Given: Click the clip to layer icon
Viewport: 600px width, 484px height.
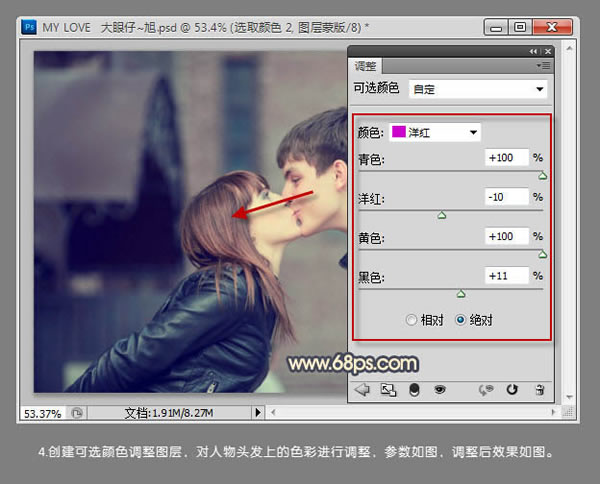Looking at the screenshot, I should [414, 390].
